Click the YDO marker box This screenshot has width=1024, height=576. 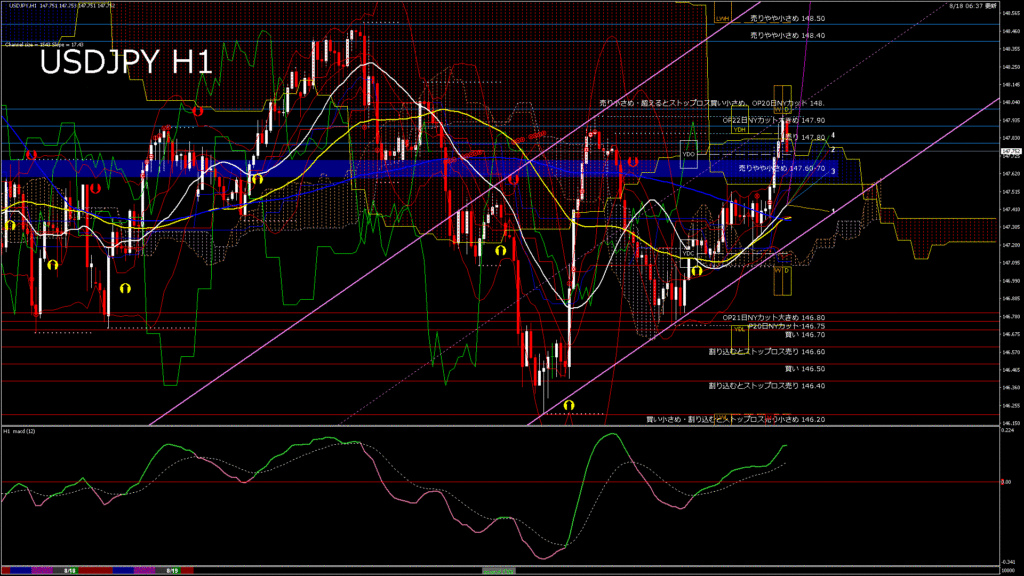(688, 155)
